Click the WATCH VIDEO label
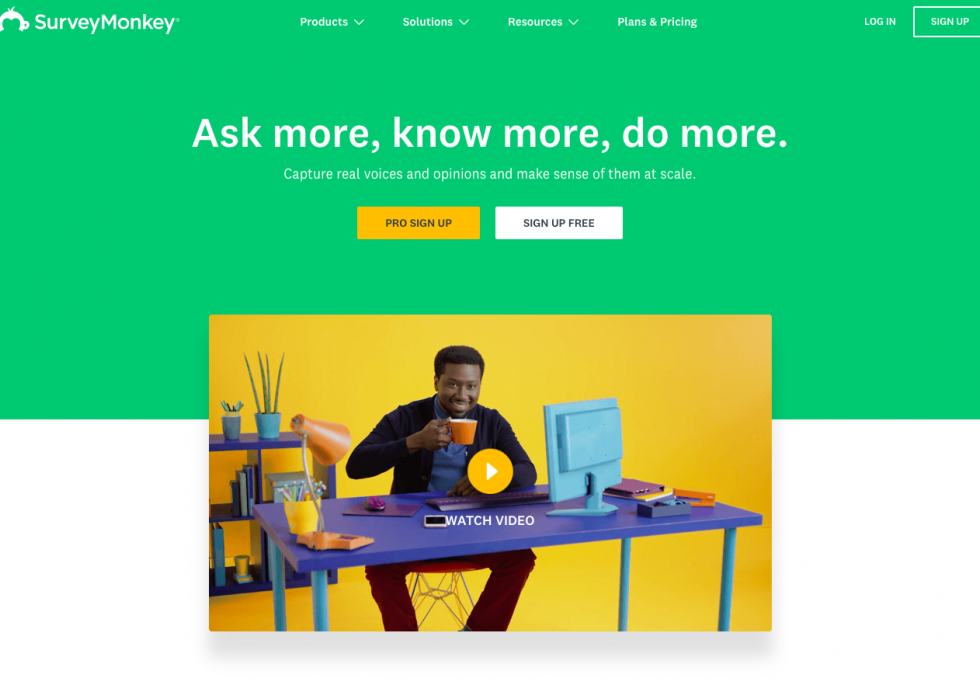The image size is (980, 699). 490,520
